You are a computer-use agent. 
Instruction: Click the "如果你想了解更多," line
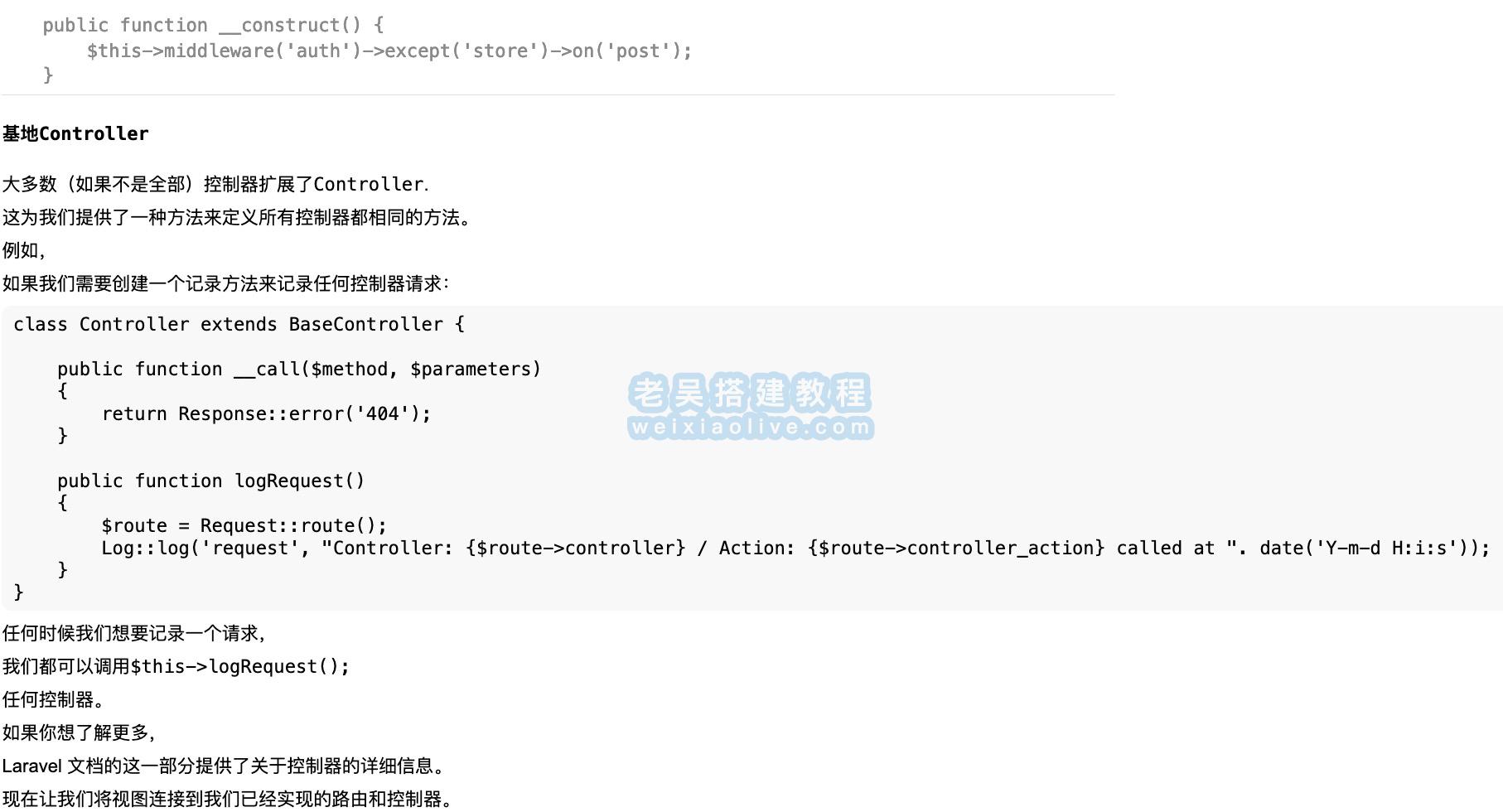click(80, 733)
